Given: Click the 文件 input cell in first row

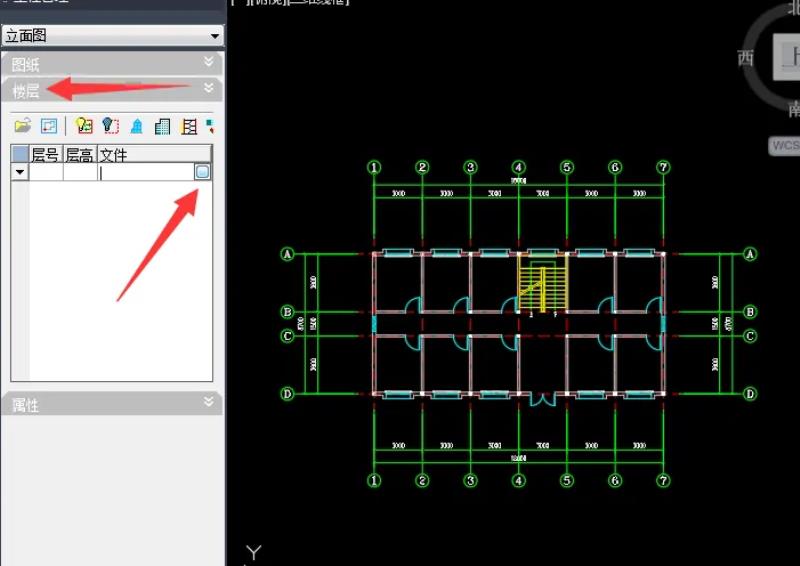Looking at the screenshot, I should click(x=146, y=173).
